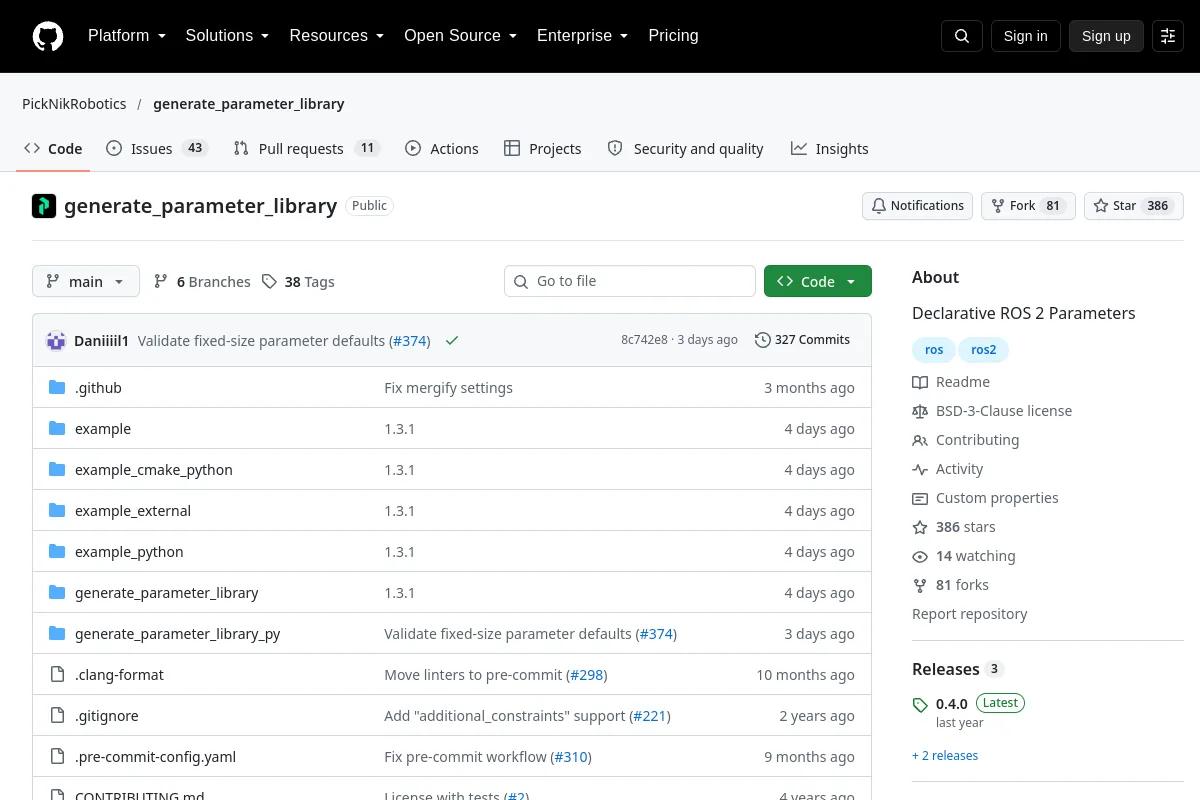1200x800 pixels.
Task: Click the .pre-commit-config.yaml file icon
Action: click(57, 757)
